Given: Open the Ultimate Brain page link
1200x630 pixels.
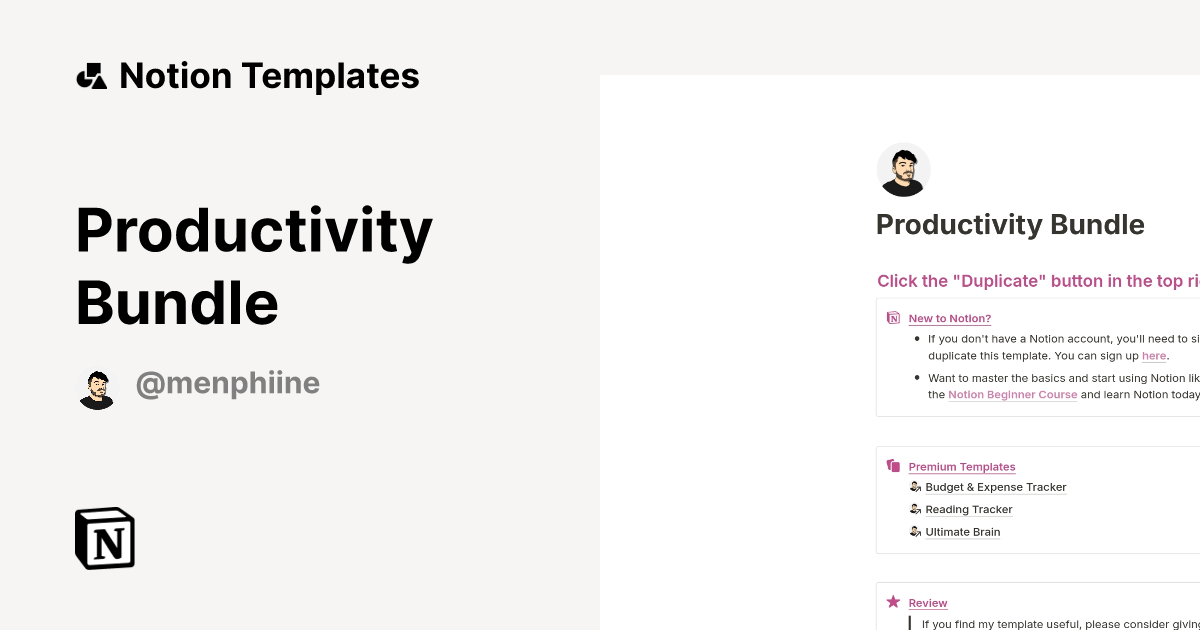Looking at the screenshot, I should pyautogui.click(x=963, y=532).
